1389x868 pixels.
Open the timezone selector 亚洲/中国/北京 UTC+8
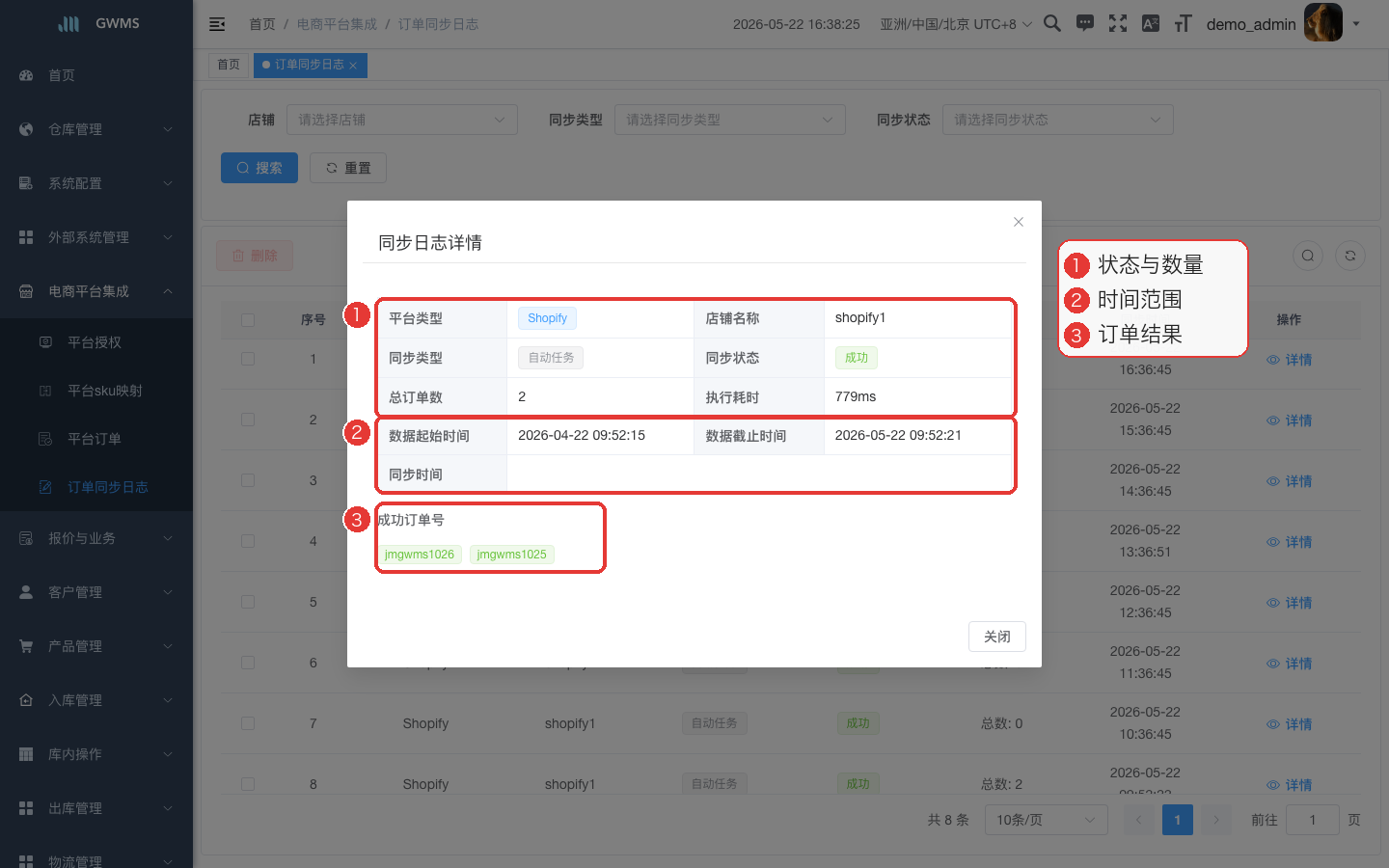pos(956,24)
